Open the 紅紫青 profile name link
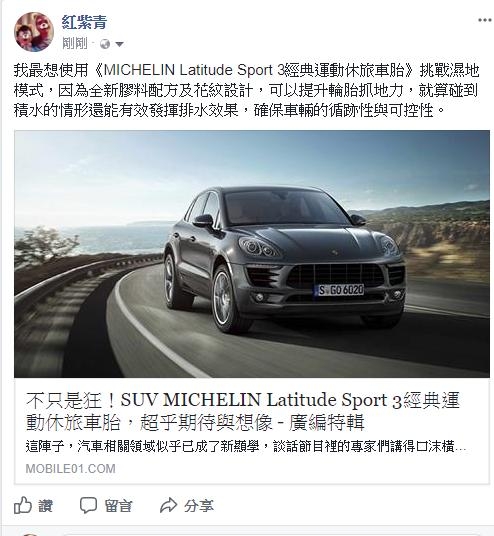 [x=84, y=22]
